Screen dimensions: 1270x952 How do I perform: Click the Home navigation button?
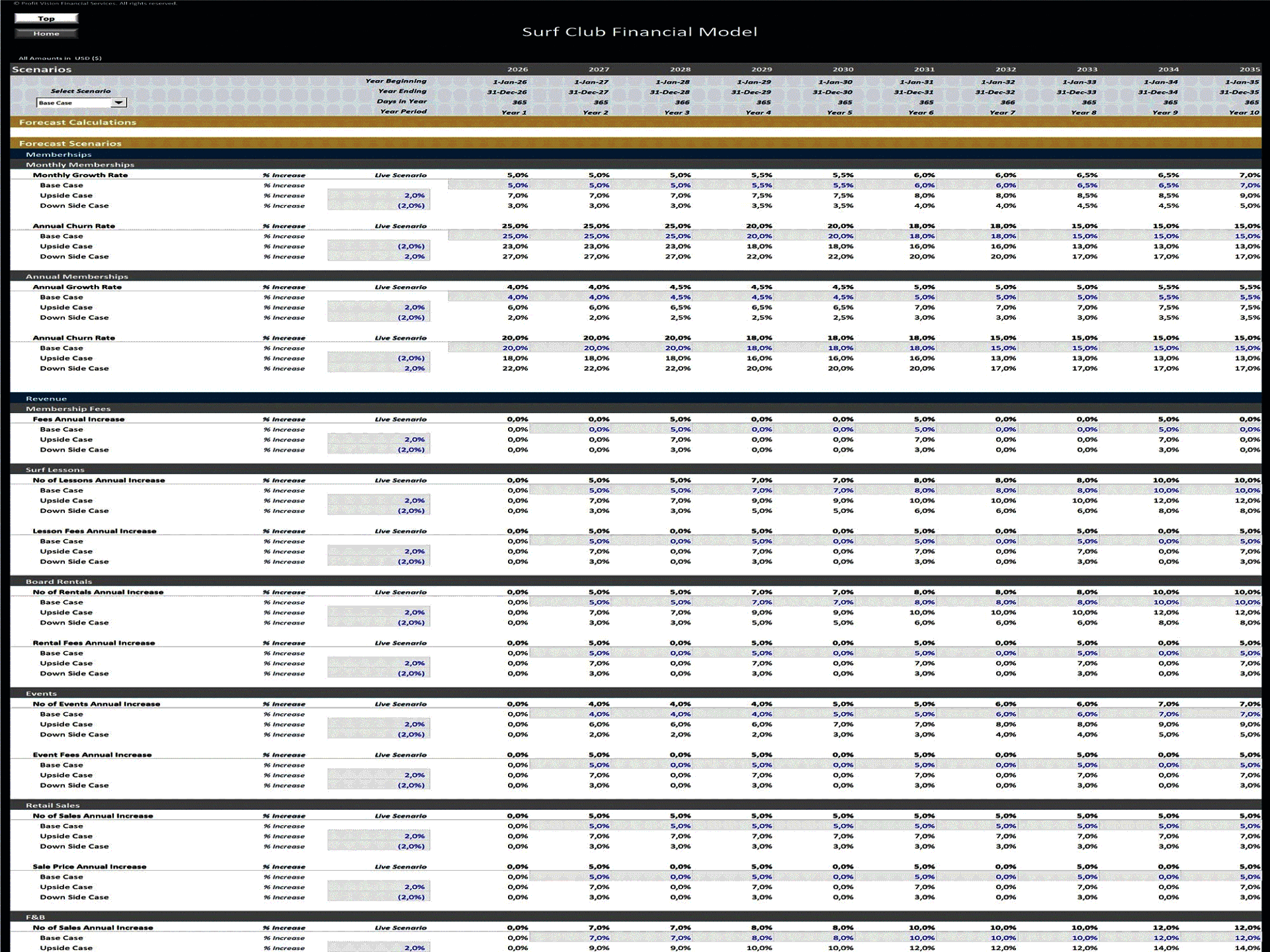point(46,34)
